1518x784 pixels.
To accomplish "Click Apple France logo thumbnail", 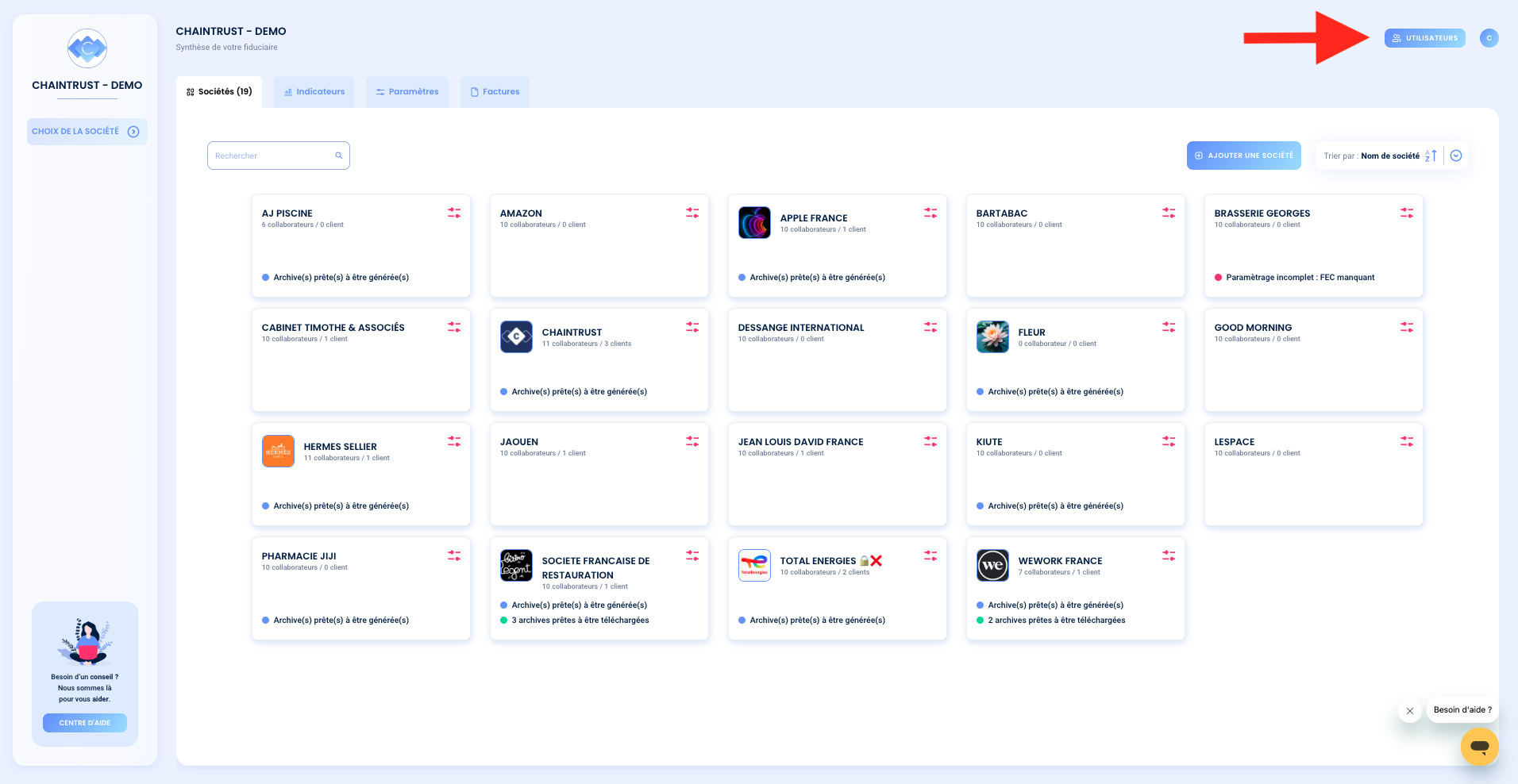I will click(x=754, y=223).
